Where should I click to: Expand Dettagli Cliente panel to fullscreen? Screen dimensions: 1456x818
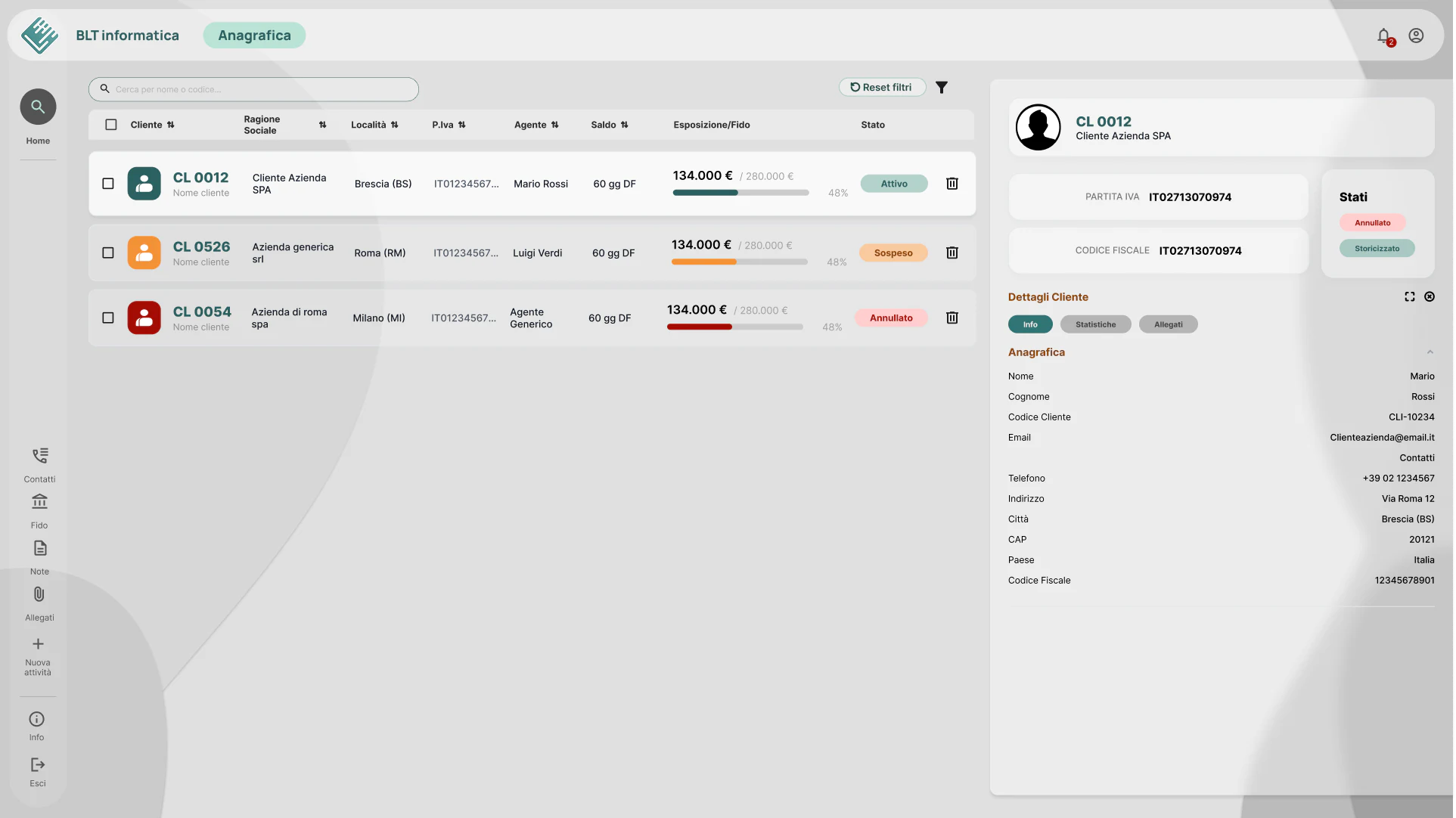coord(1410,297)
